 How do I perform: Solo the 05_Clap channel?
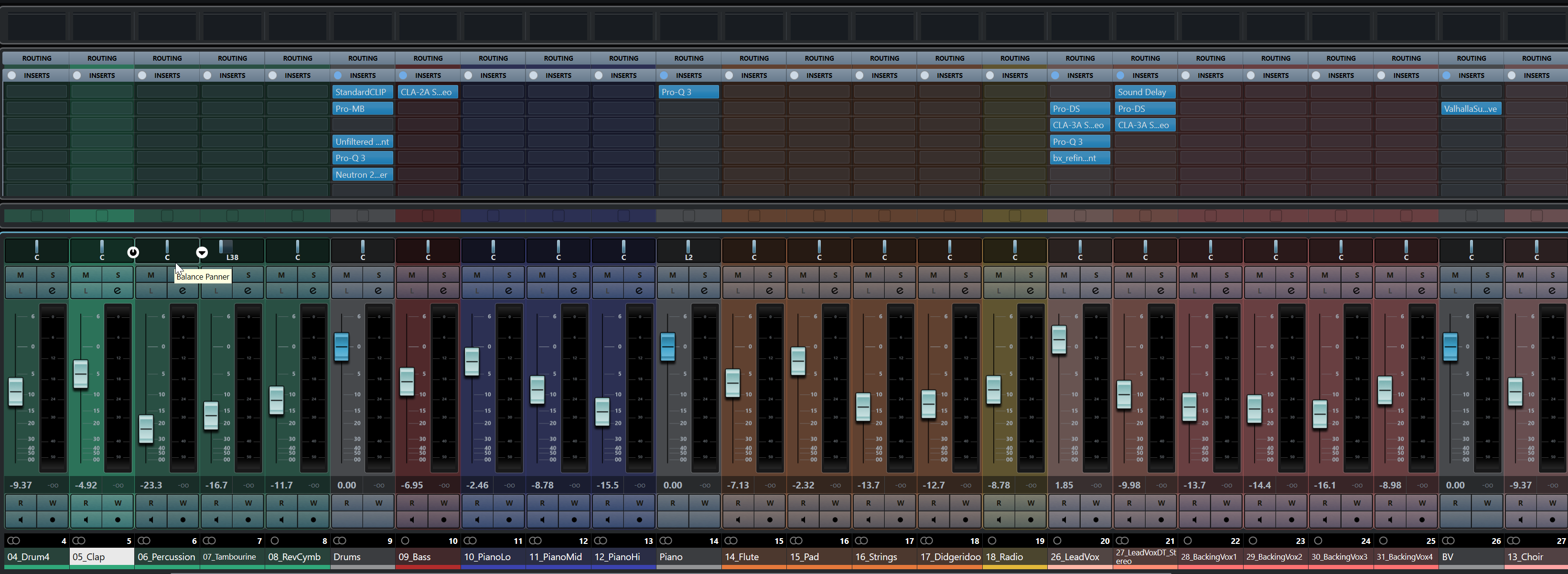pos(118,275)
